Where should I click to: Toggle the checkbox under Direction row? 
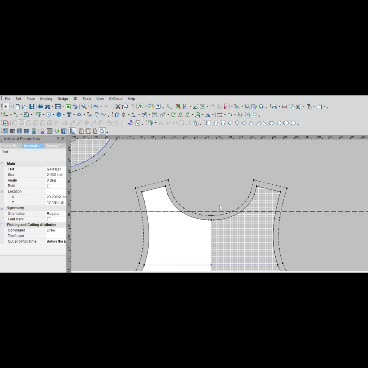point(49,219)
